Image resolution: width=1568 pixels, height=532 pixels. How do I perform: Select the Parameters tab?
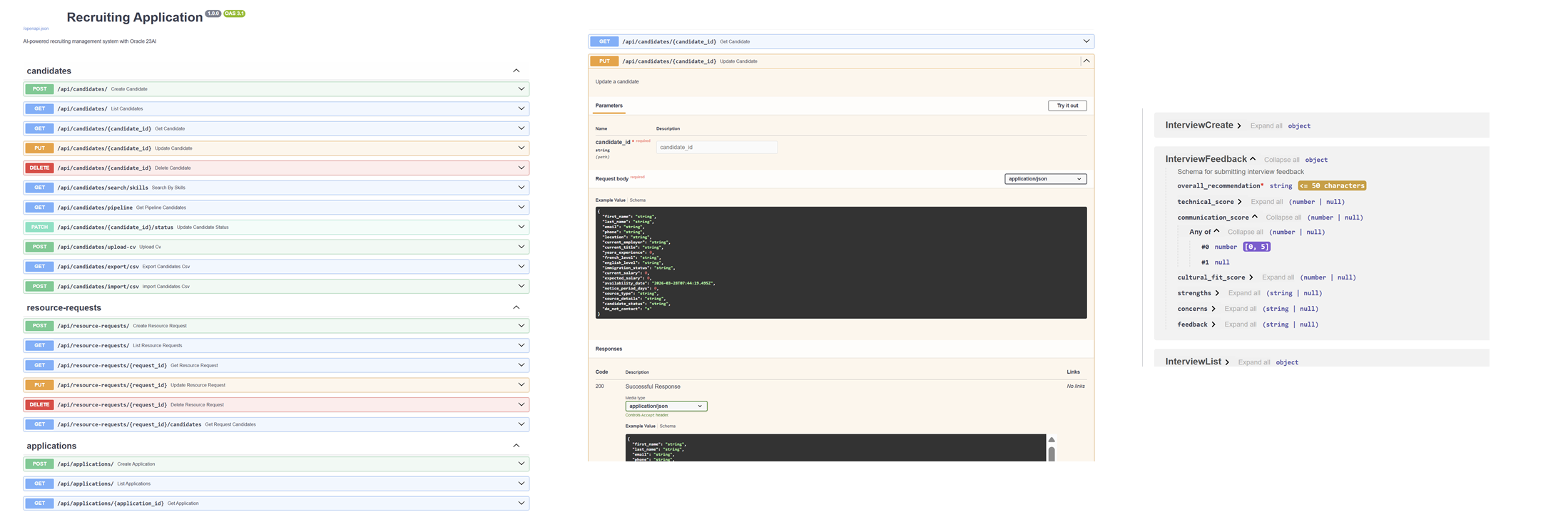point(609,106)
